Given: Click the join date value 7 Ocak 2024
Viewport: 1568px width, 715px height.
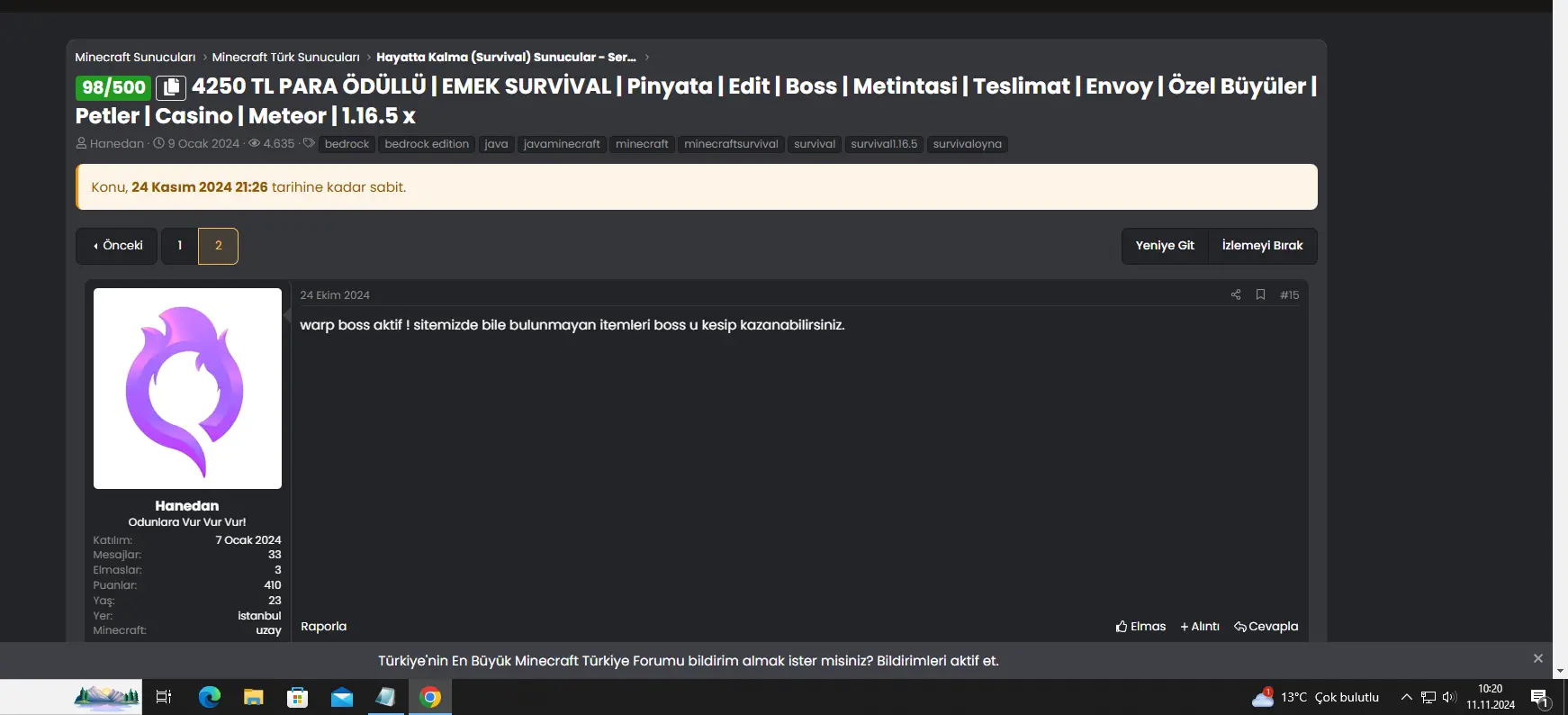Looking at the screenshot, I should (x=248, y=540).
